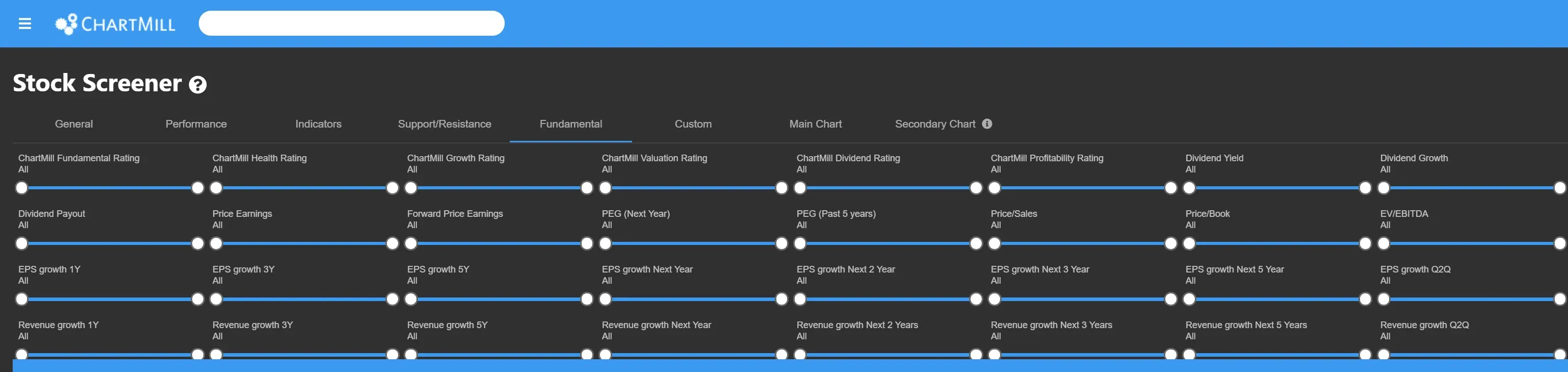Open the Performance tab

196,124
